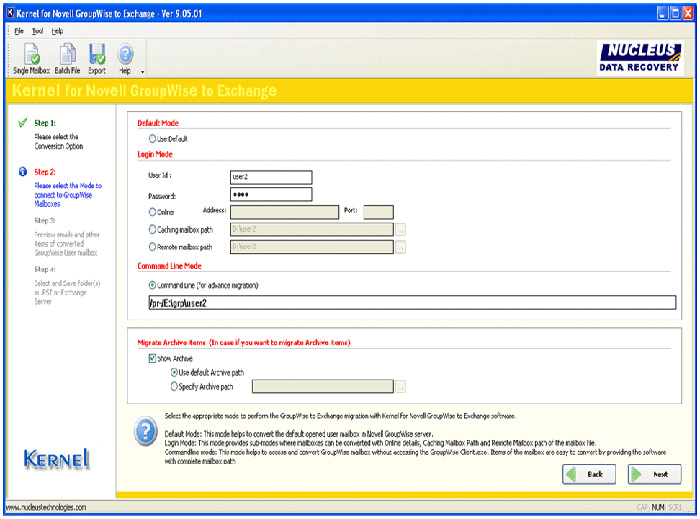Open the Tool menu
The height and width of the screenshot is (519, 700).
pyautogui.click(x=38, y=31)
